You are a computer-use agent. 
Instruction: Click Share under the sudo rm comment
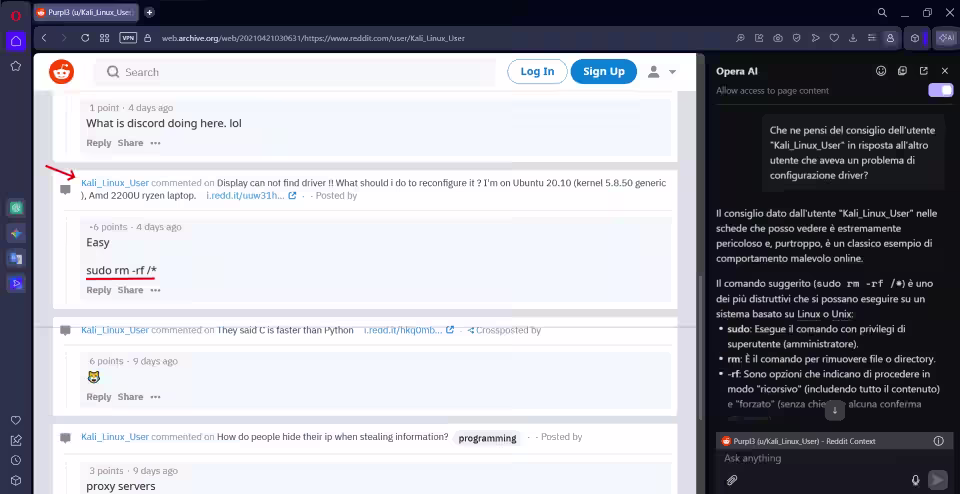coord(130,290)
